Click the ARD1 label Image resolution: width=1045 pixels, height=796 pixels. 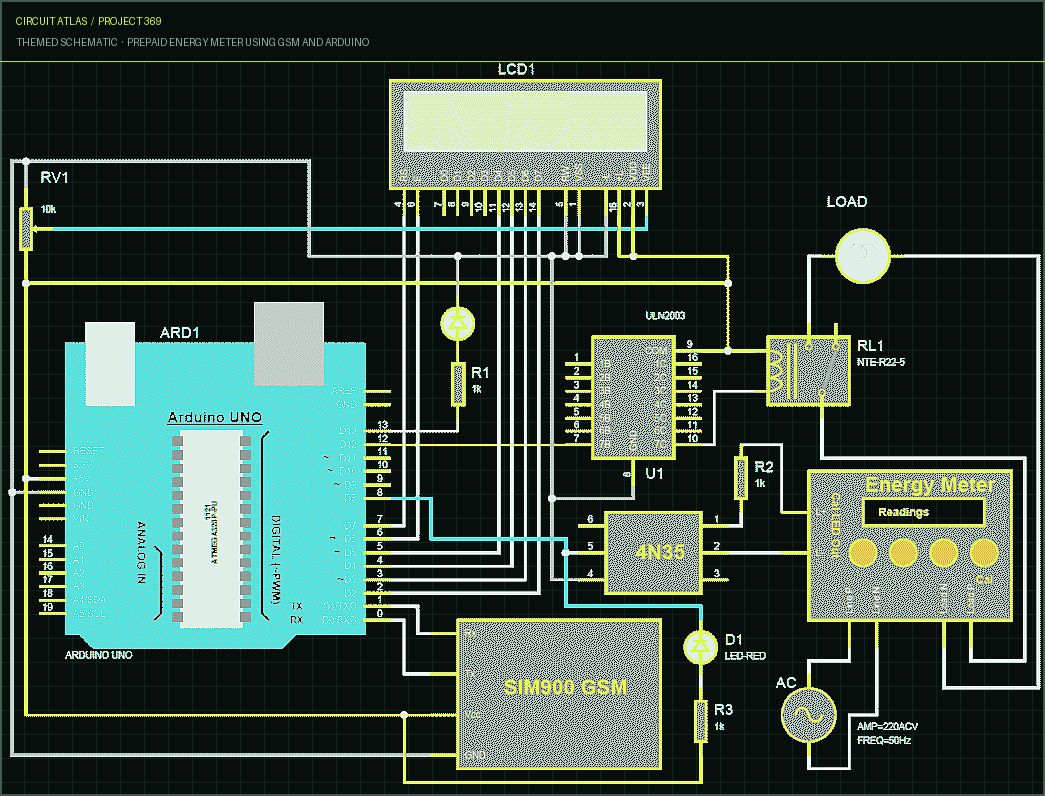click(179, 333)
